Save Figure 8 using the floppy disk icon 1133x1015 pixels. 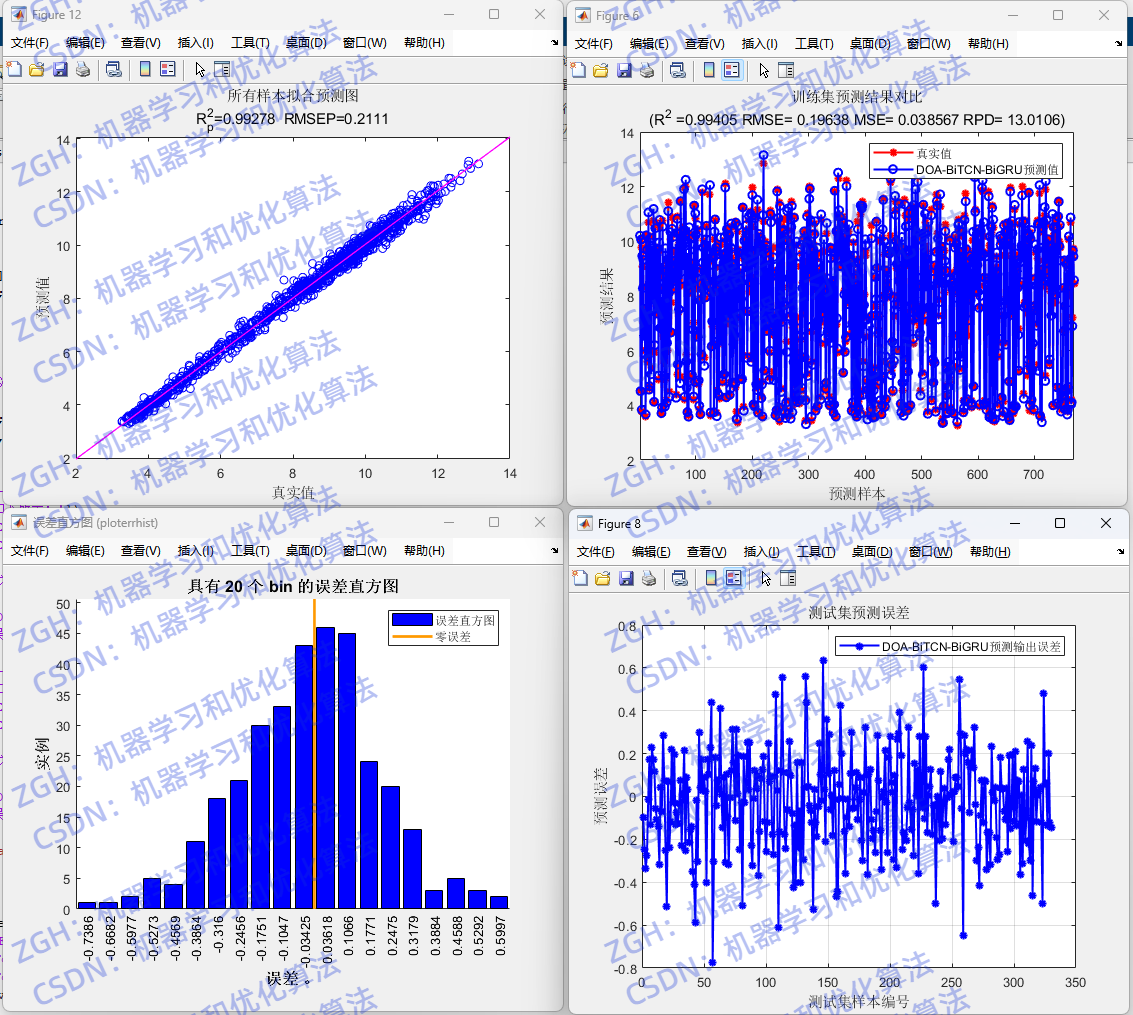[x=626, y=578]
